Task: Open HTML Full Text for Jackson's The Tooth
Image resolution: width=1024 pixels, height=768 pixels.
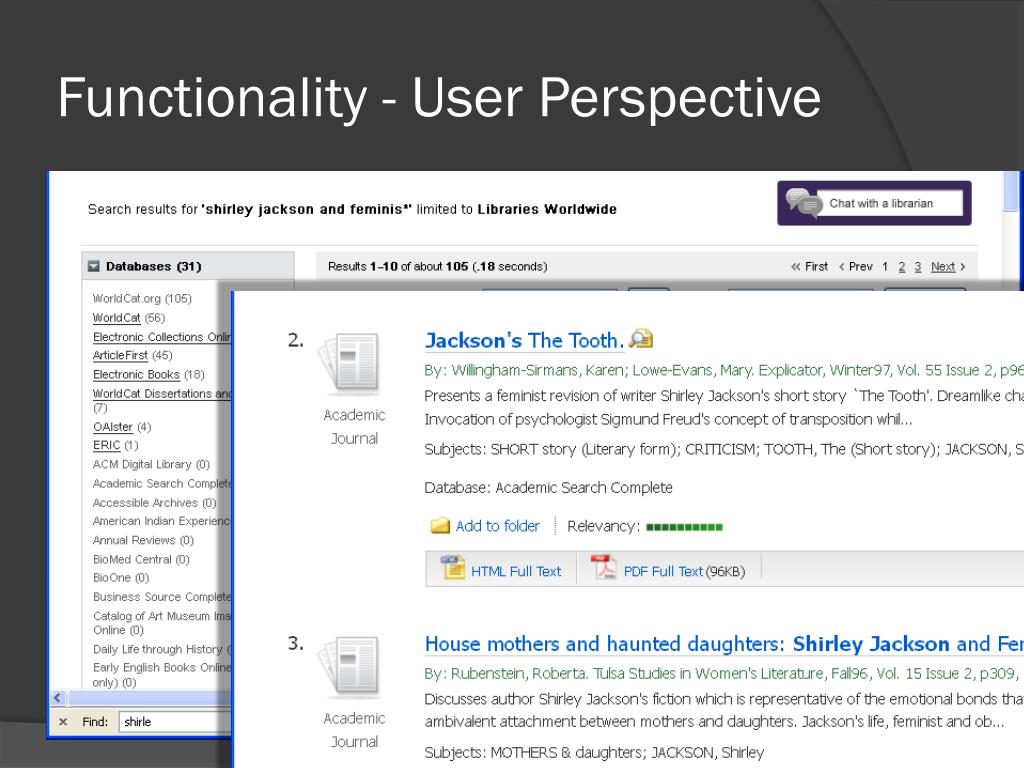Action: 516,571
